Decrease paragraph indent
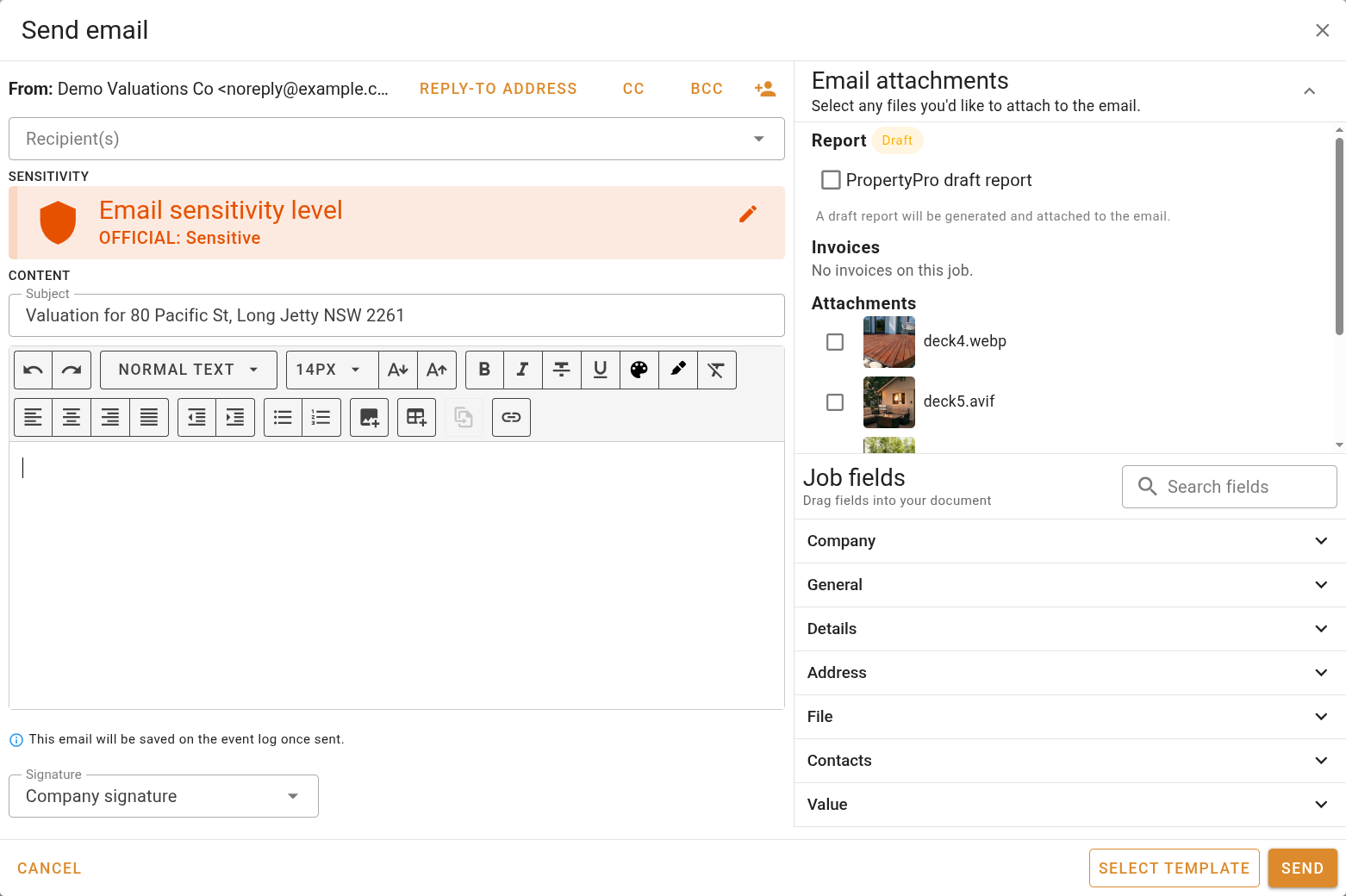The image size is (1346, 896). pos(196,417)
